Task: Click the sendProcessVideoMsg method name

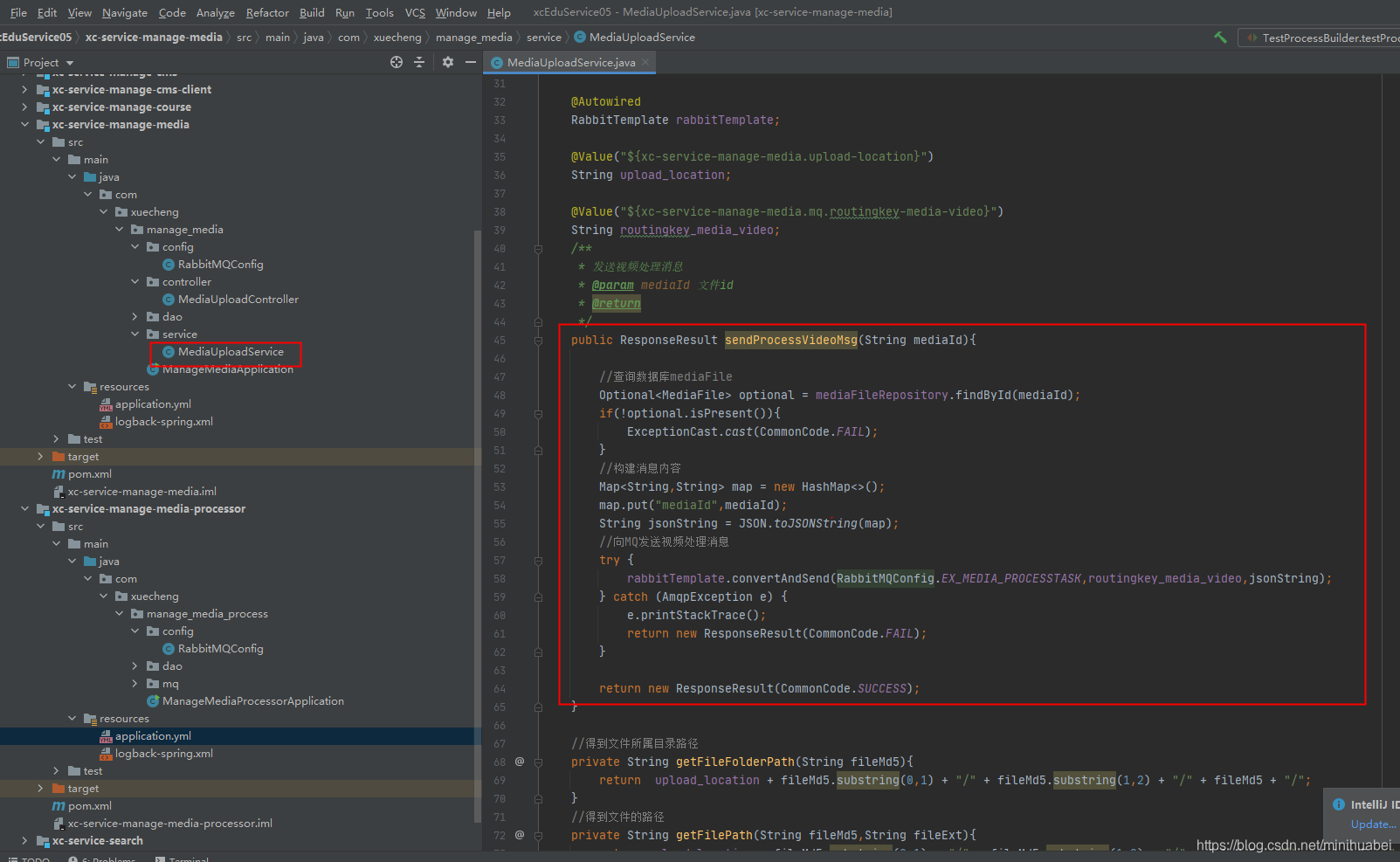Action: tap(791, 340)
